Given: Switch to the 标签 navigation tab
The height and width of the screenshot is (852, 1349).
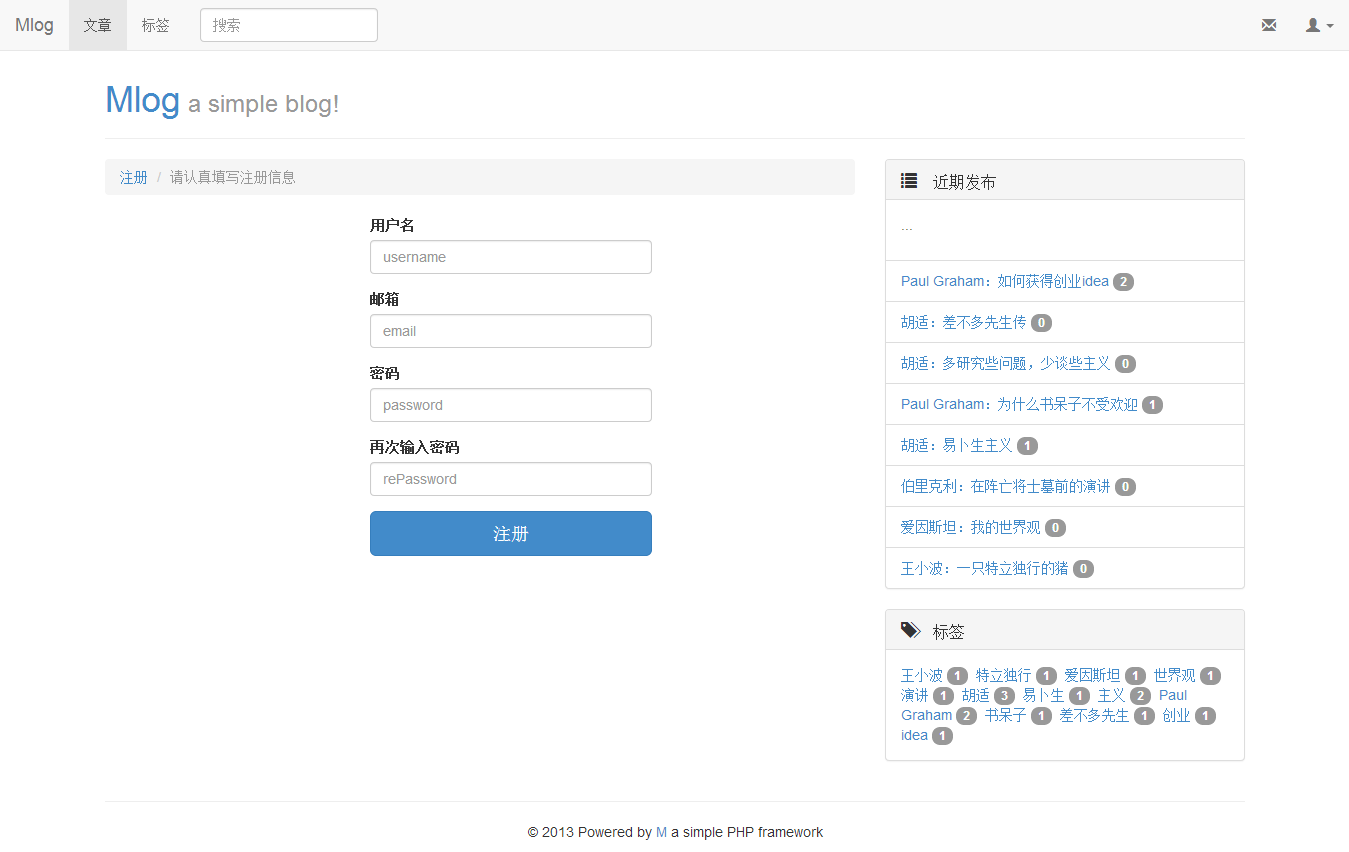Looking at the screenshot, I should pos(155,25).
